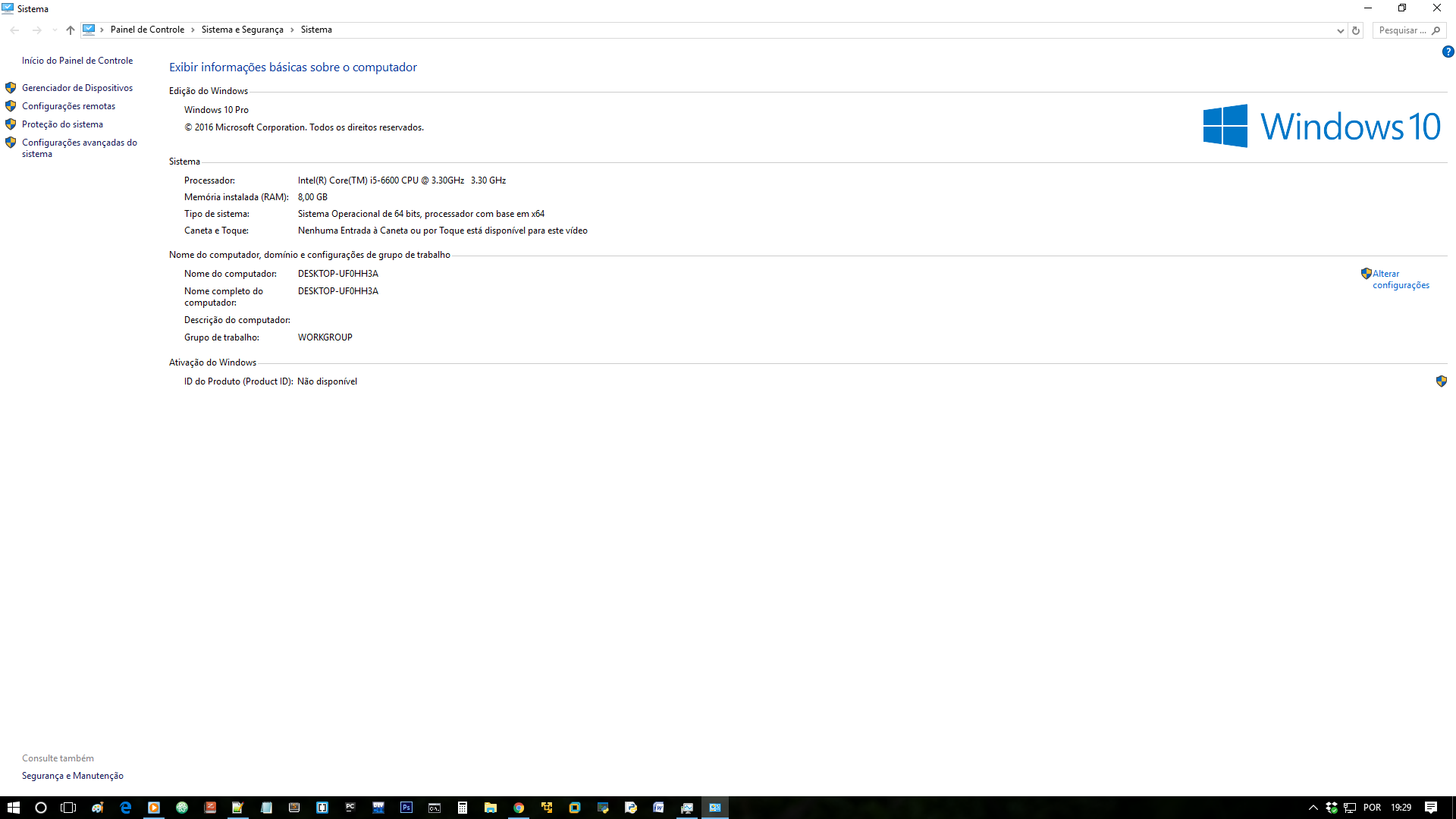This screenshot has height=819, width=1456.
Task: Click the network tray icon
Action: click(1350, 808)
